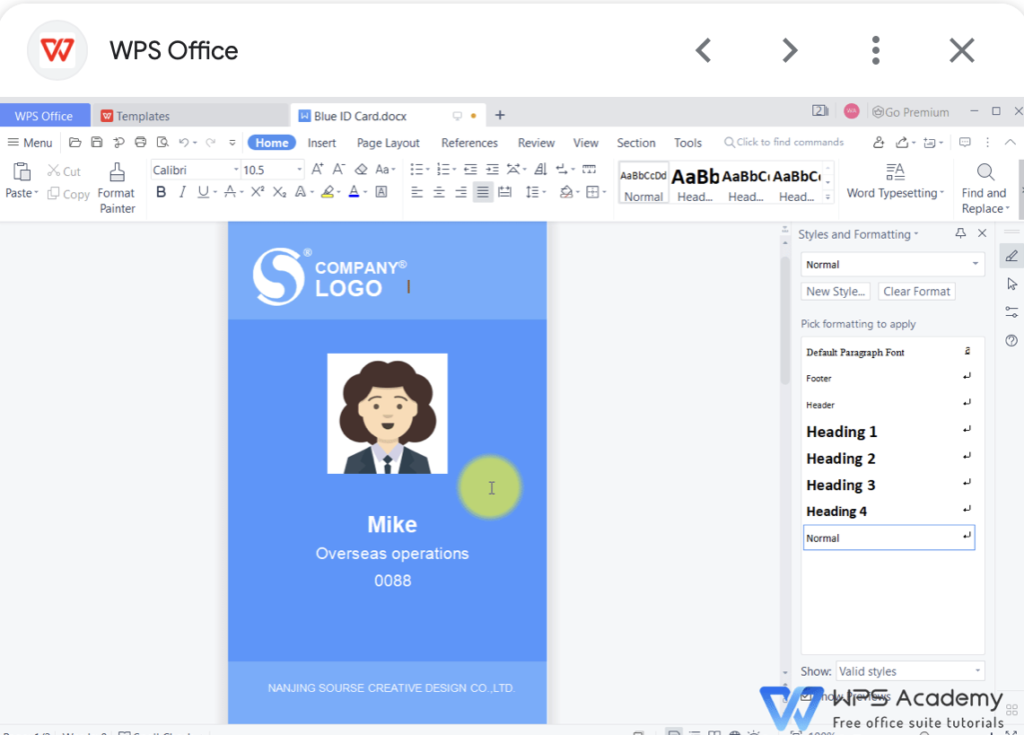This screenshot has height=735, width=1024.
Task: Click the New Style button
Action: point(835,291)
